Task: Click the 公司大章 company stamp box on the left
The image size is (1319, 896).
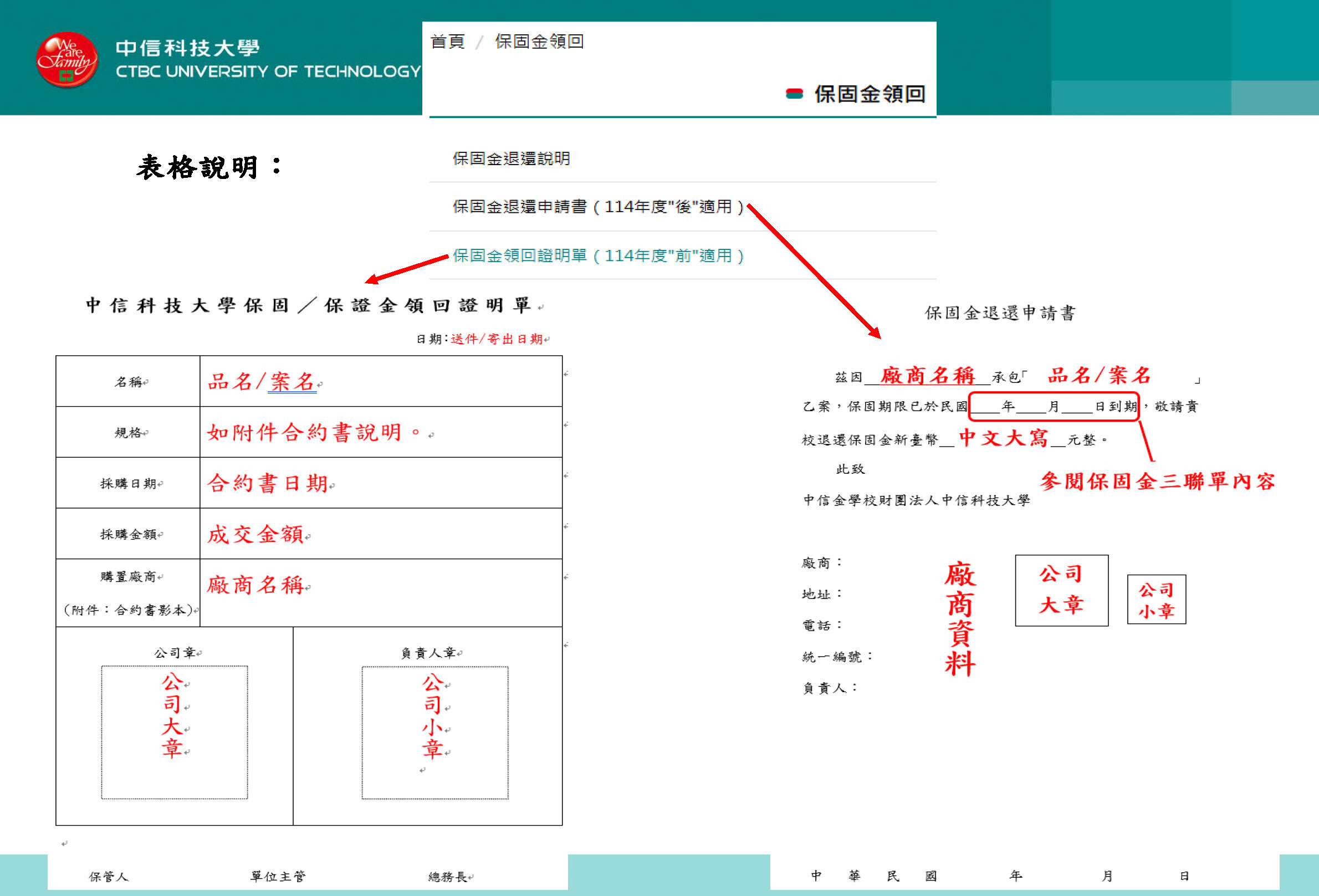Action: pos(174,732)
